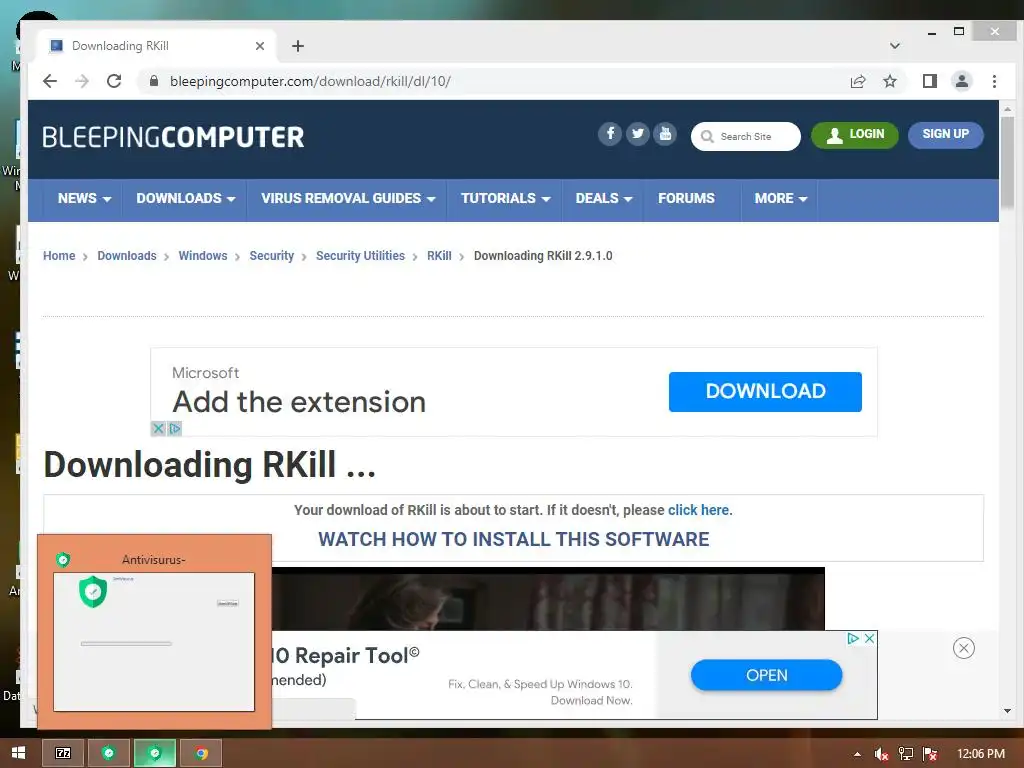Click the padlock site info icon
Viewport: 1024px width, 768px height.
tap(154, 81)
